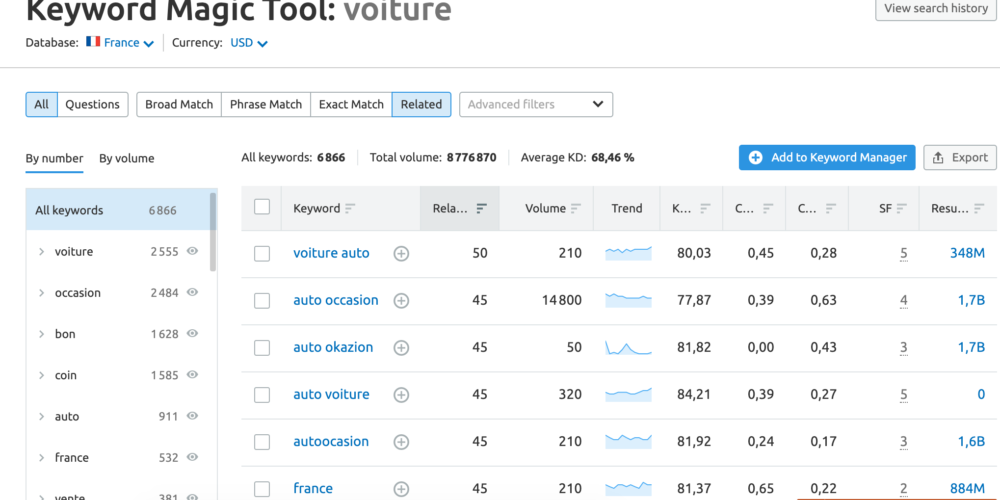Toggle eye icon for voiture group
Image resolution: width=1000 pixels, height=500 pixels.
tap(192, 252)
